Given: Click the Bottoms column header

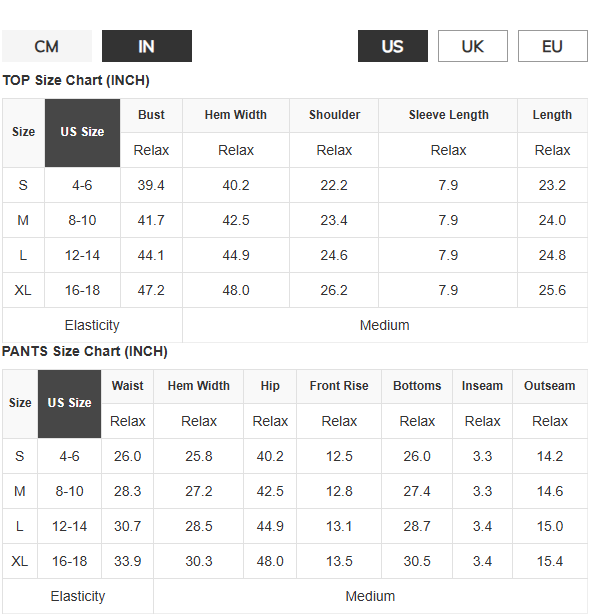Looking at the screenshot, I should [417, 386].
